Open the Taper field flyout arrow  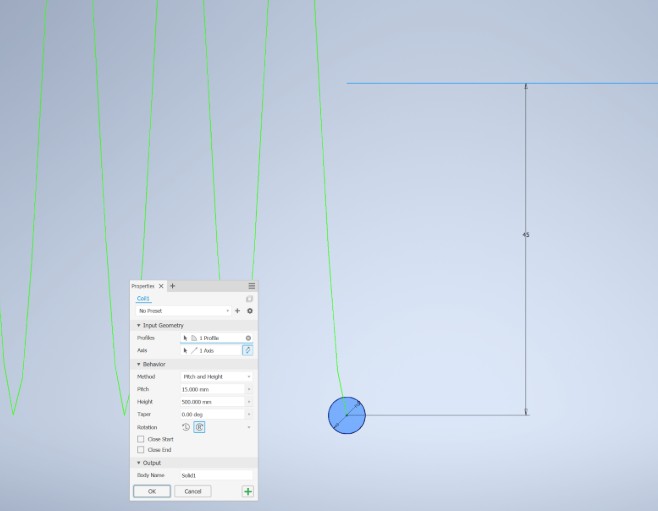point(249,415)
